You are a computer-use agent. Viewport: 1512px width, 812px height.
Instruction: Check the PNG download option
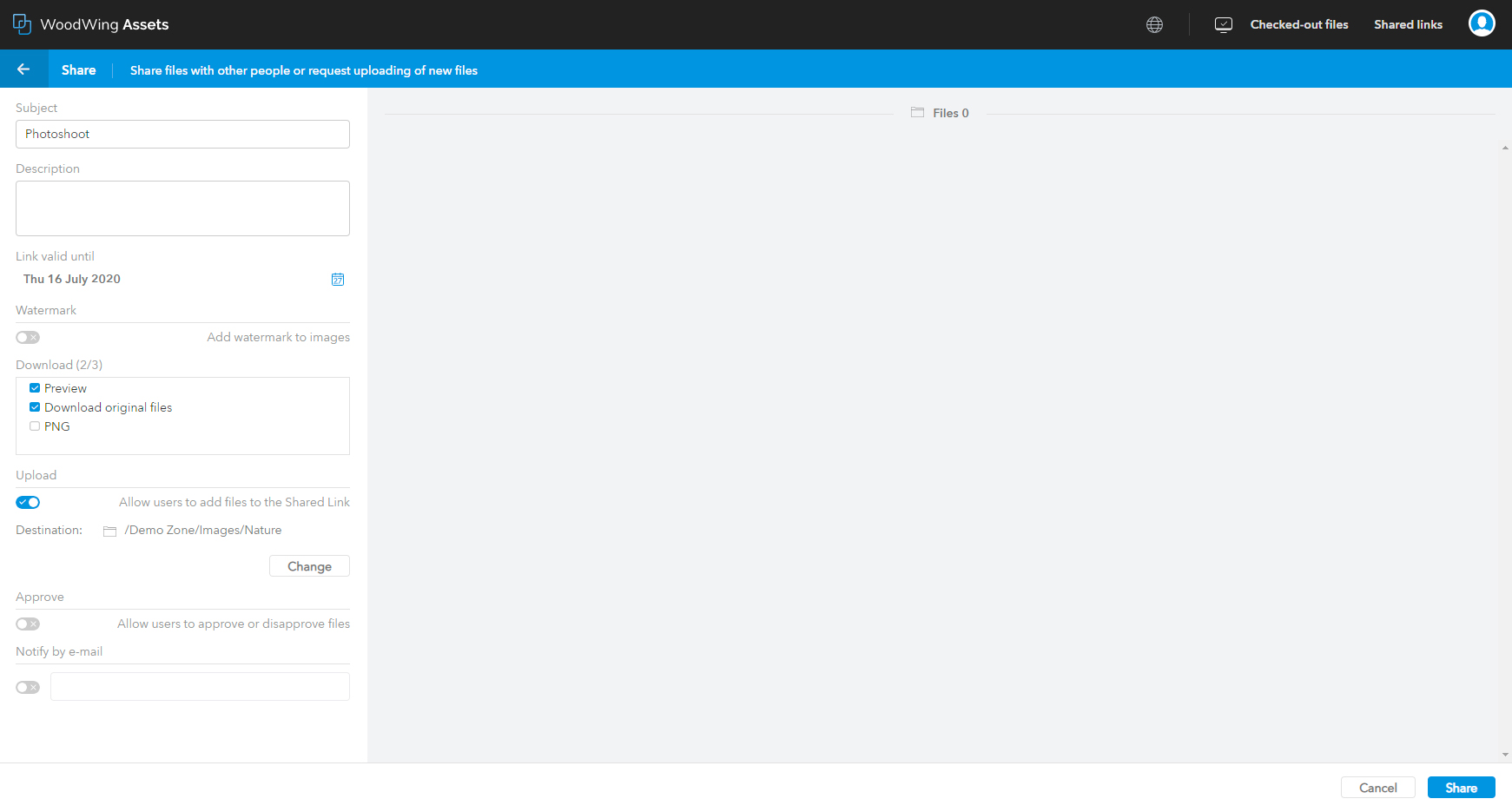click(35, 426)
